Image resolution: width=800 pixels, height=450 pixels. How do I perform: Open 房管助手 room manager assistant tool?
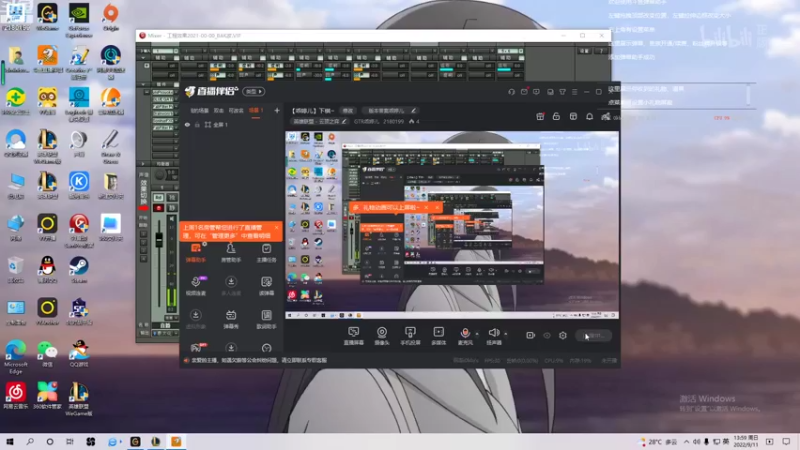click(231, 253)
